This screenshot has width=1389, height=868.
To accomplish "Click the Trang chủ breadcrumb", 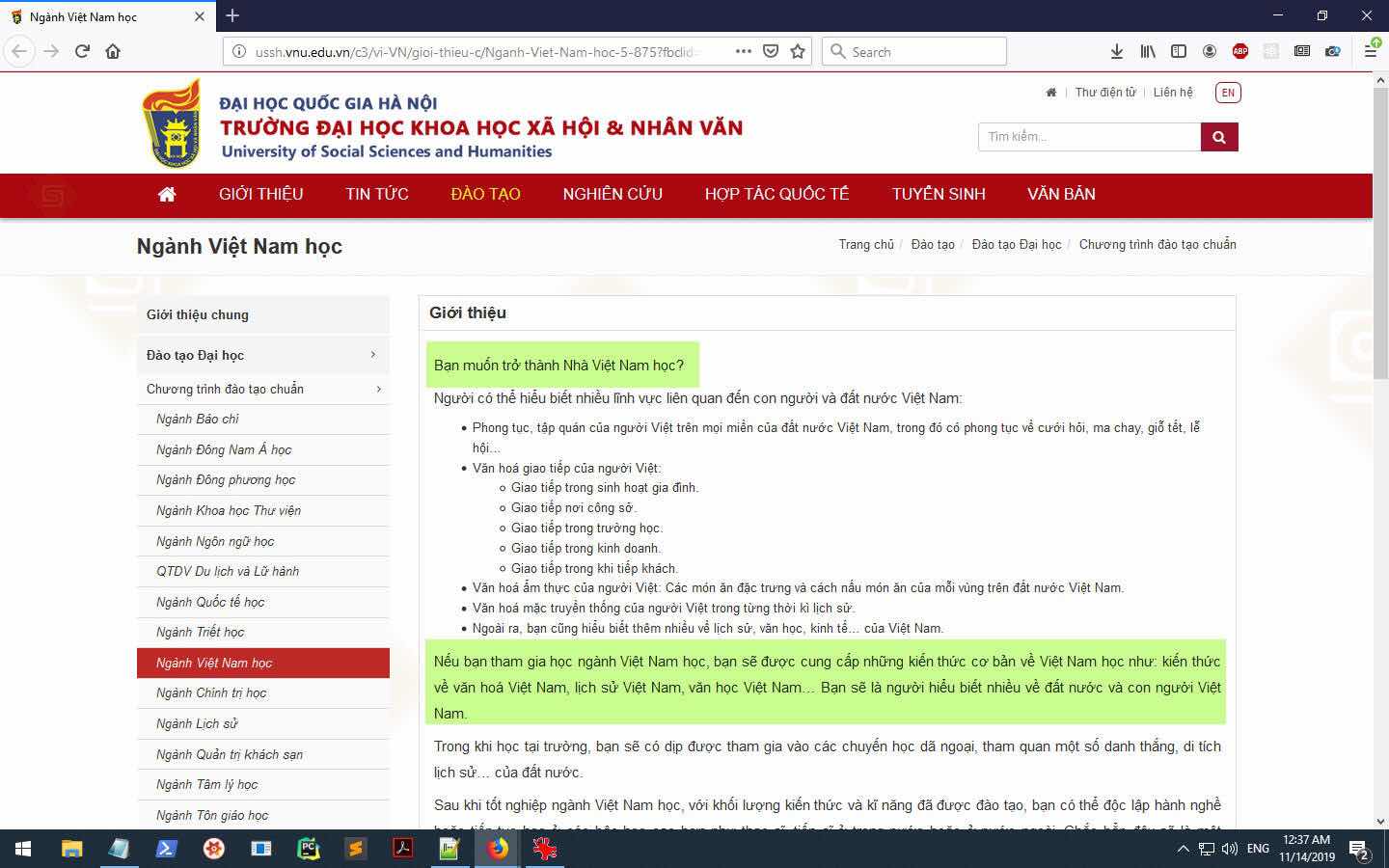I will click(x=866, y=245).
